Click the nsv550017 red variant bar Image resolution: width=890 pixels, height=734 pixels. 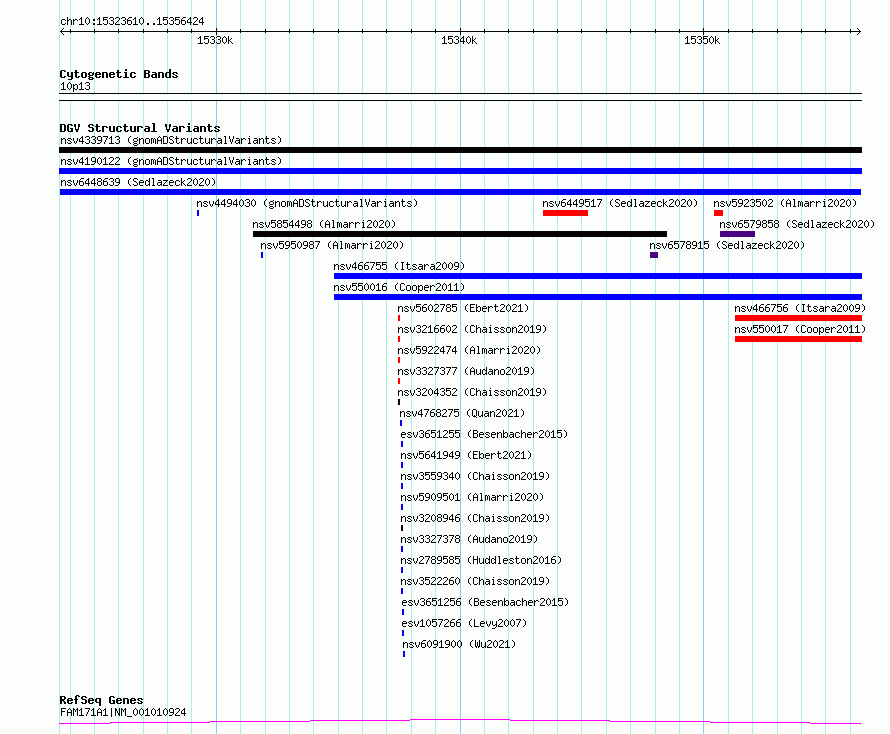[x=799, y=339]
